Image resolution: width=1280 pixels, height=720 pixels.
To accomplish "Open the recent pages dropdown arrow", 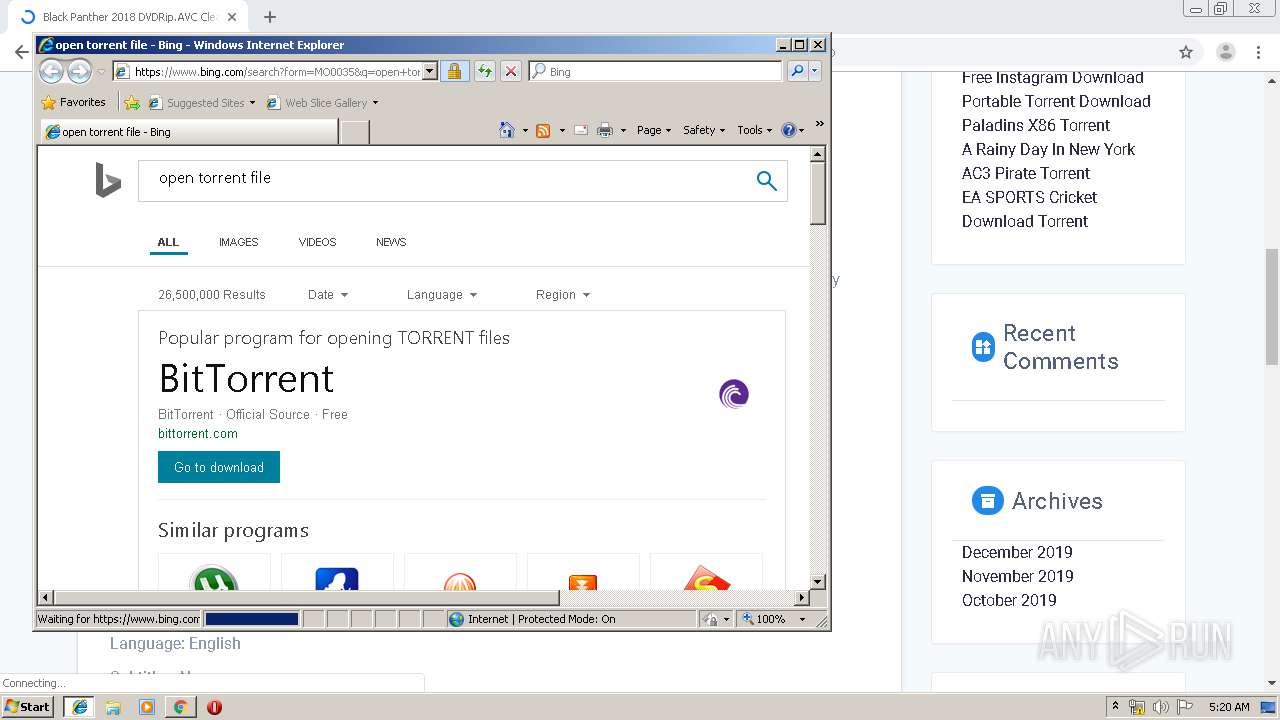I will click(101, 72).
